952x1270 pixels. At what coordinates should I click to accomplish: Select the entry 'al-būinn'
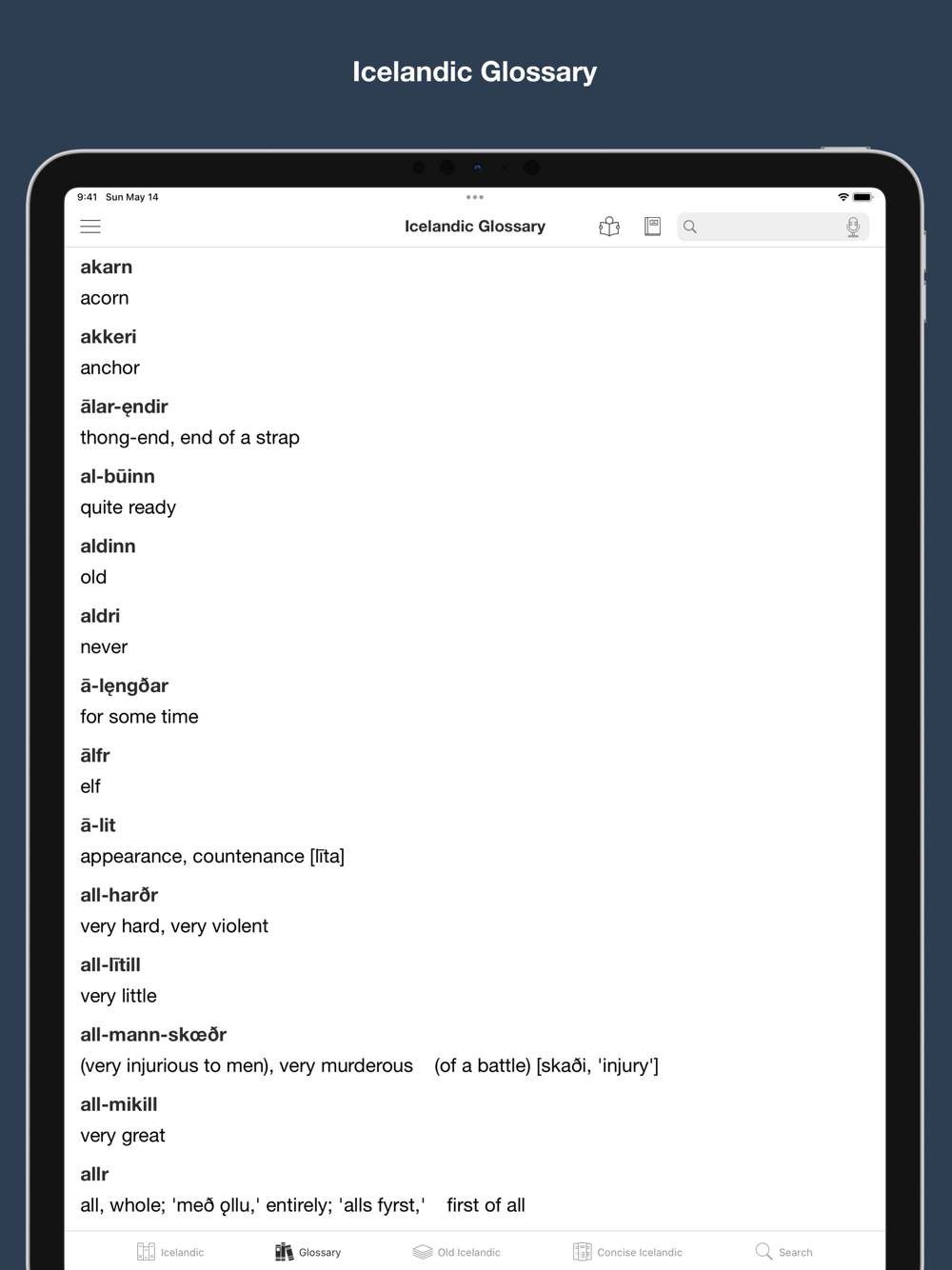[117, 476]
